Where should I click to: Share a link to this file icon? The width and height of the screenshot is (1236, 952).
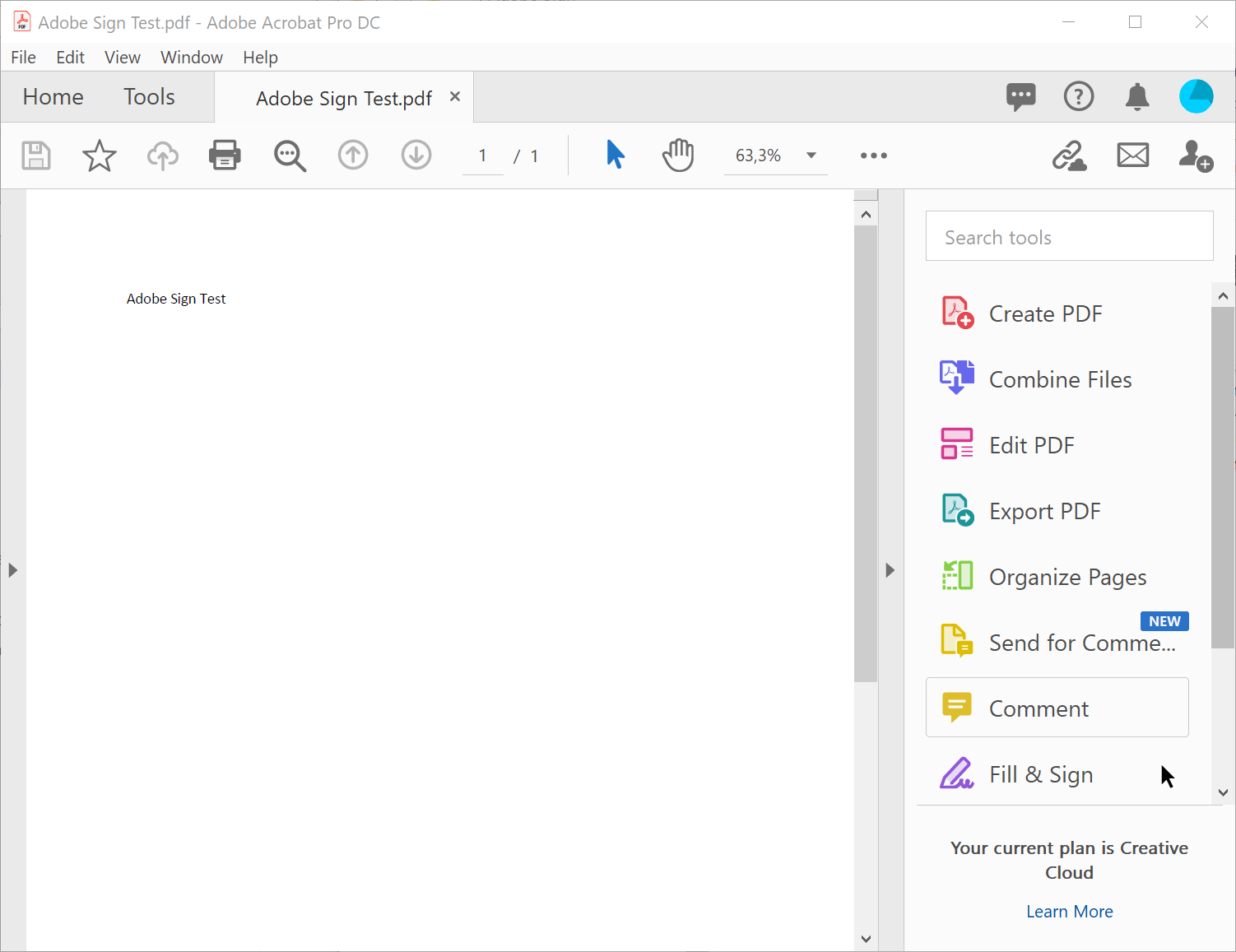click(x=1069, y=155)
